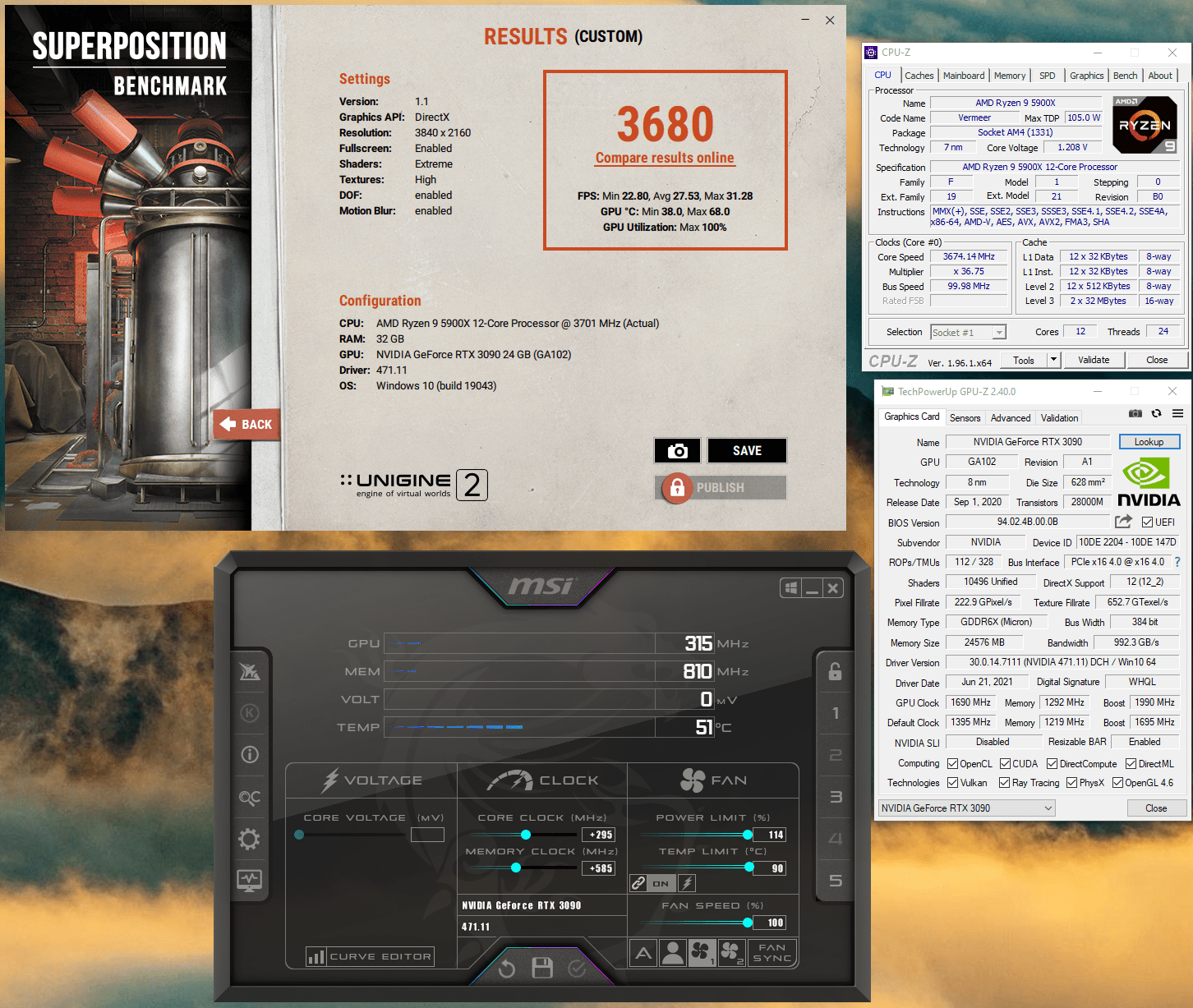
Task: Click the Fan Speed slider handle
Action: pyautogui.click(x=748, y=923)
